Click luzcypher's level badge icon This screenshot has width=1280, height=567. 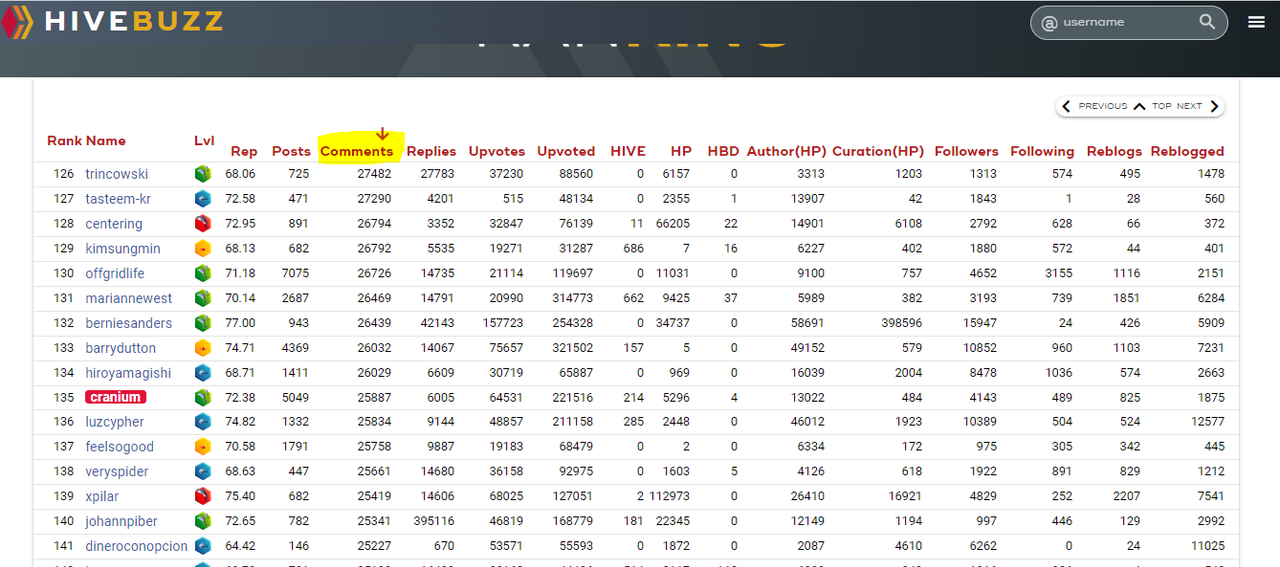pos(203,422)
